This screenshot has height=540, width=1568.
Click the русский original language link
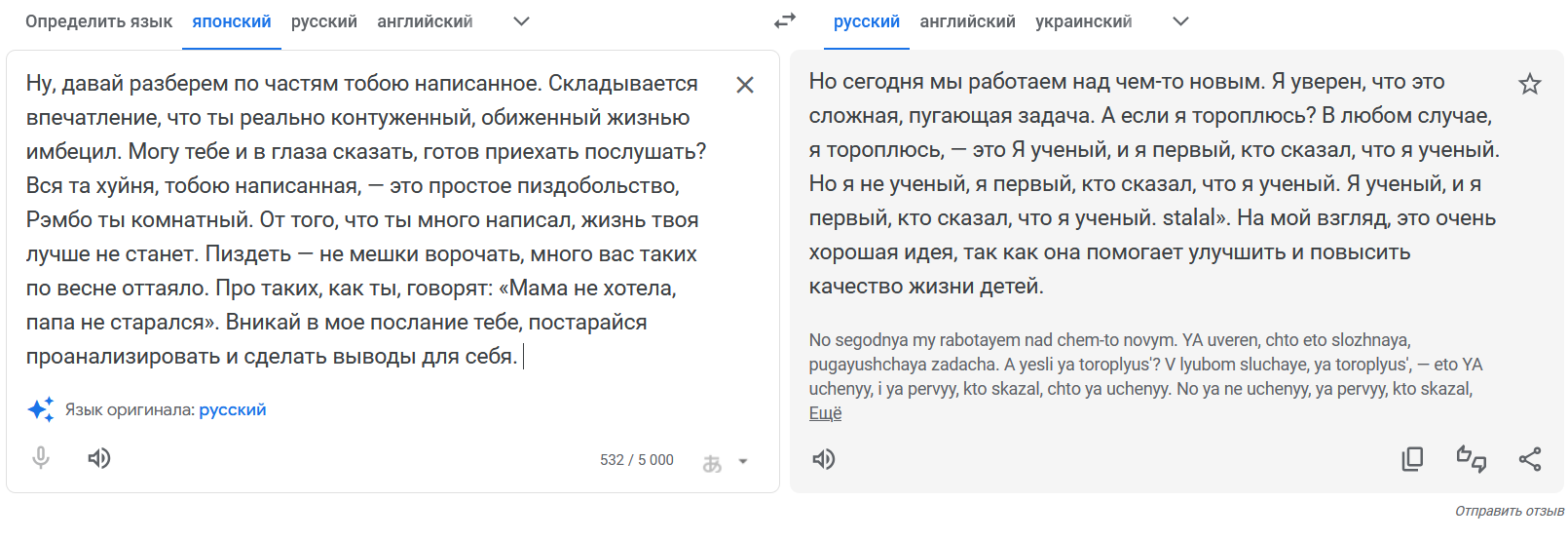pyautogui.click(x=233, y=409)
